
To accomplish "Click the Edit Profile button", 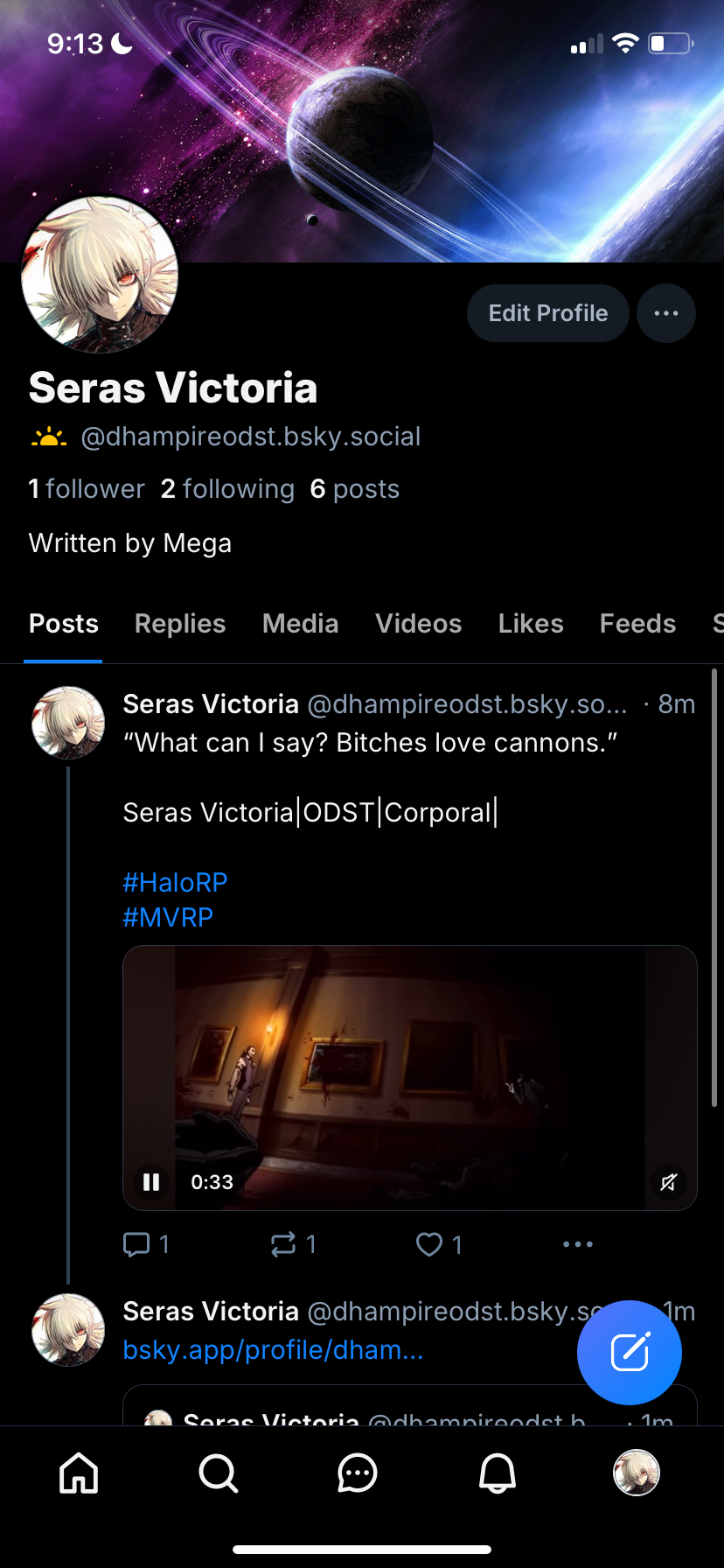I will (548, 313).
